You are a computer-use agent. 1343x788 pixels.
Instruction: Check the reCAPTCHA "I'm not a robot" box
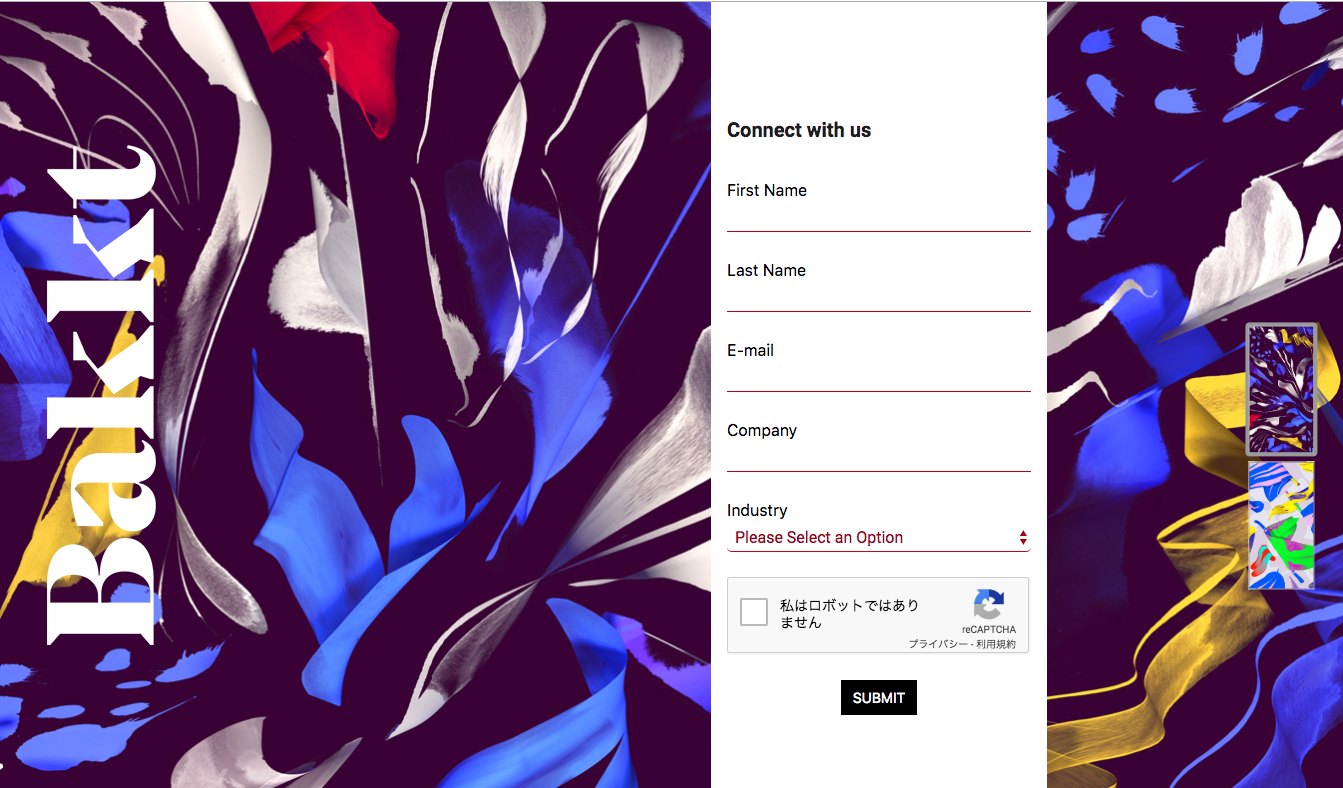click(x=754, y=612)
